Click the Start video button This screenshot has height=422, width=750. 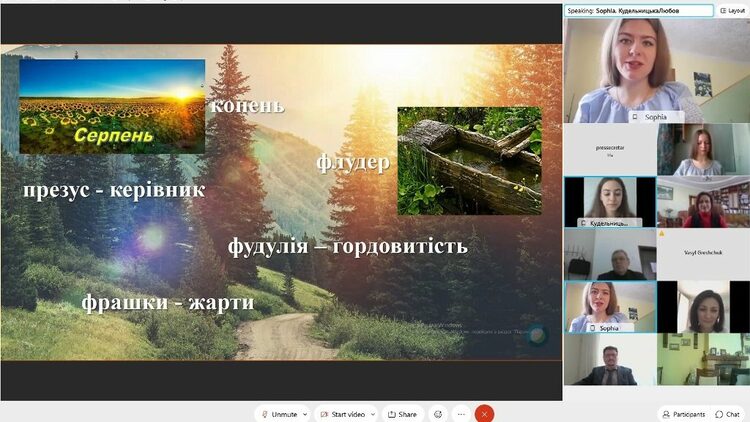[x=342, y=414]
